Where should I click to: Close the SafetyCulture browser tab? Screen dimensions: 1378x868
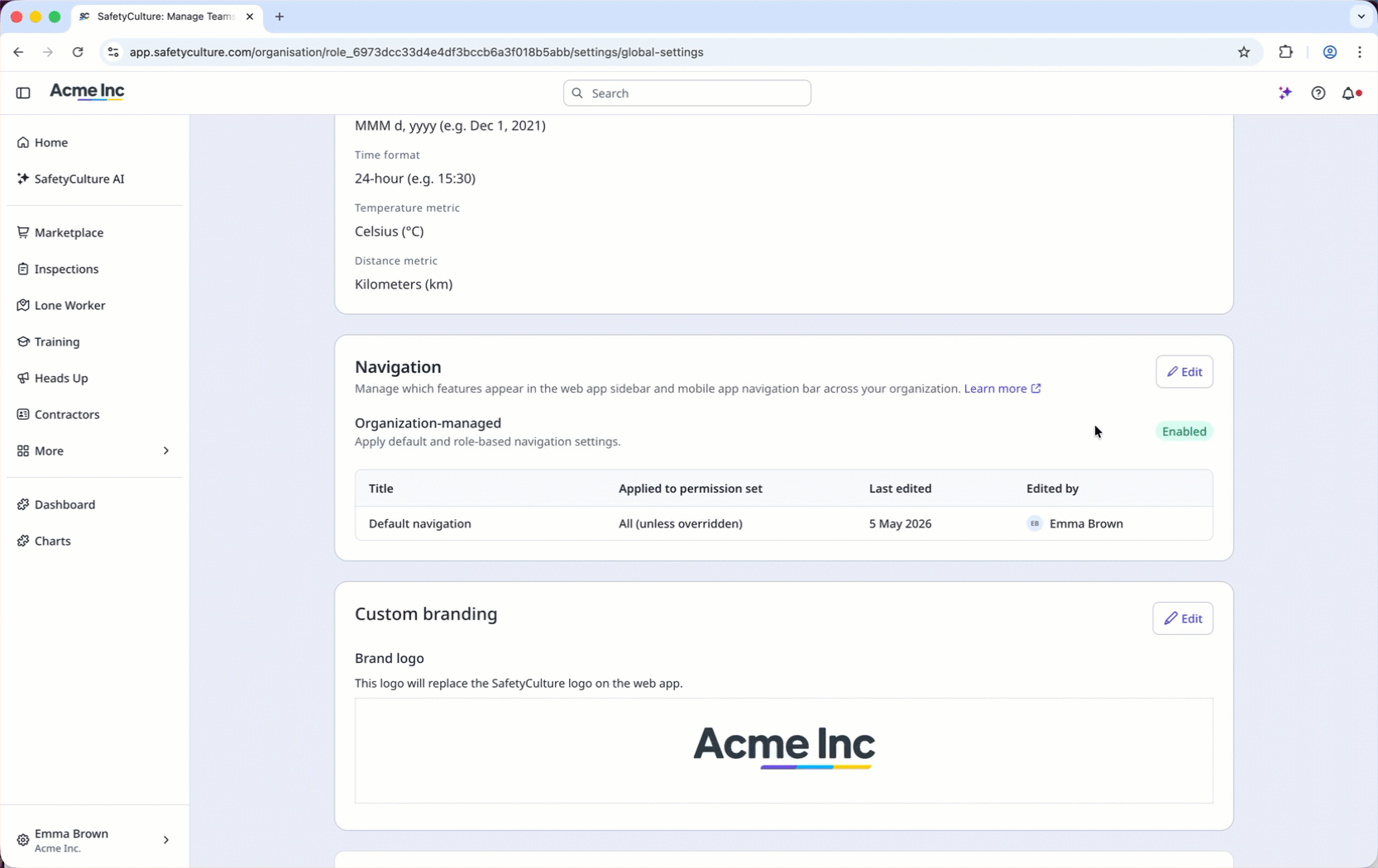(x=250, y=17)
